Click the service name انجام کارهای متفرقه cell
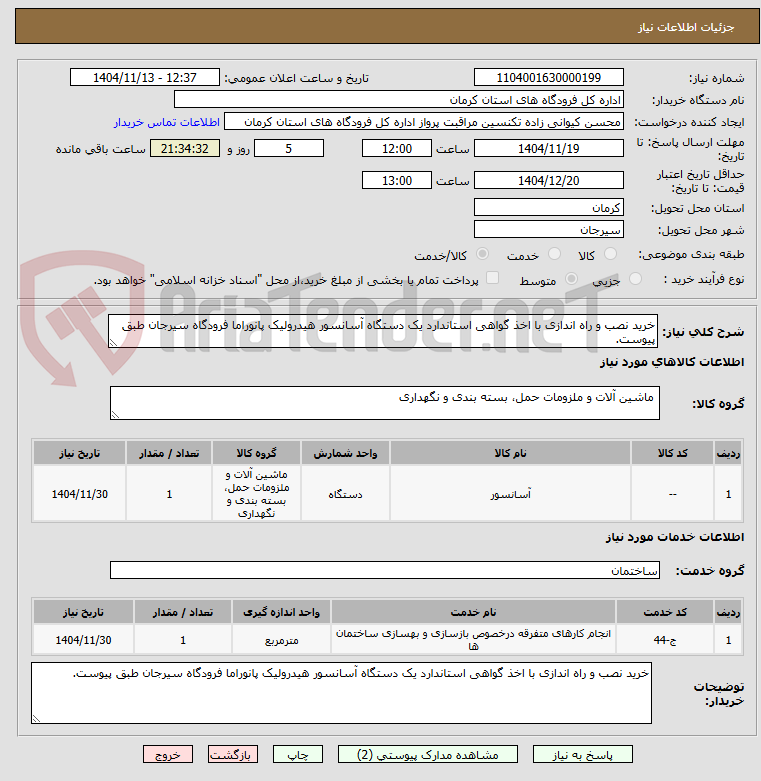 (x=473, y=640)
